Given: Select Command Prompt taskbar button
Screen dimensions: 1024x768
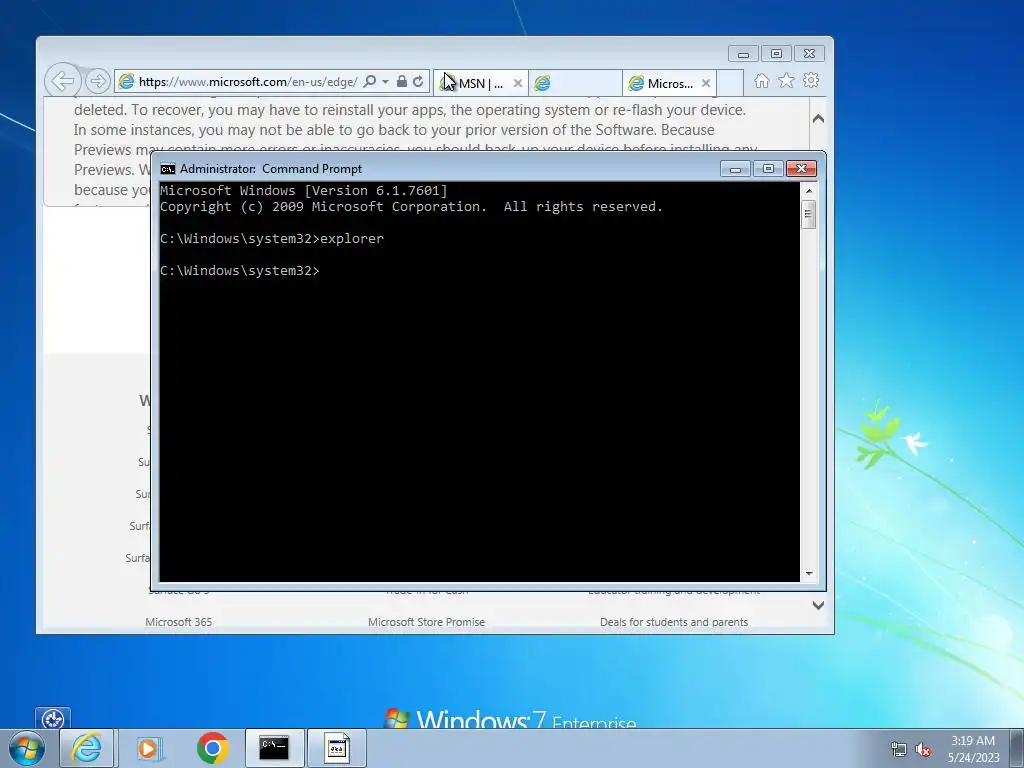Looking at the screenshot, I should pos(274,748).
